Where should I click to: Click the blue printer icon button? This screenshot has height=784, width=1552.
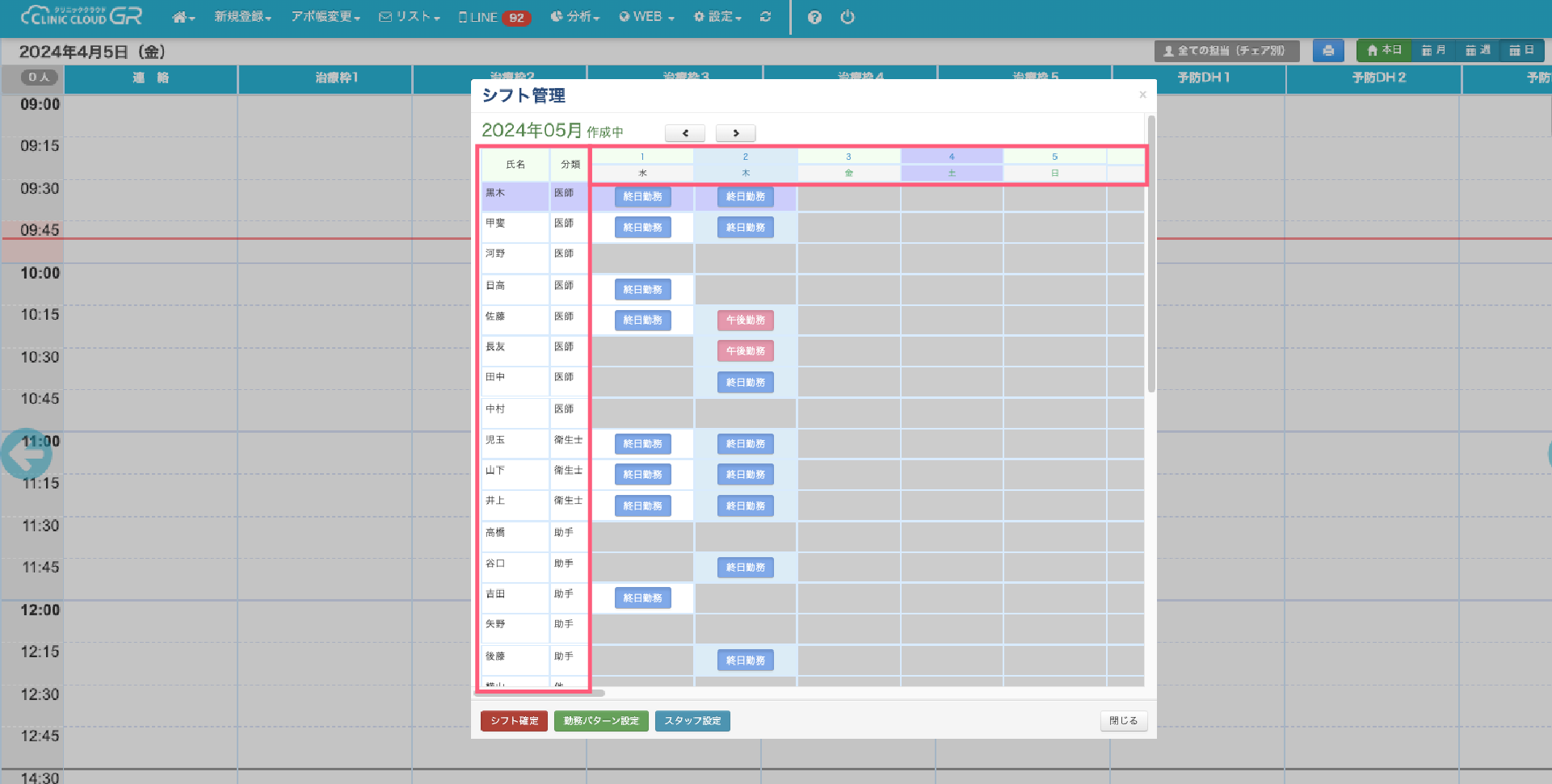coord(1328,51)
